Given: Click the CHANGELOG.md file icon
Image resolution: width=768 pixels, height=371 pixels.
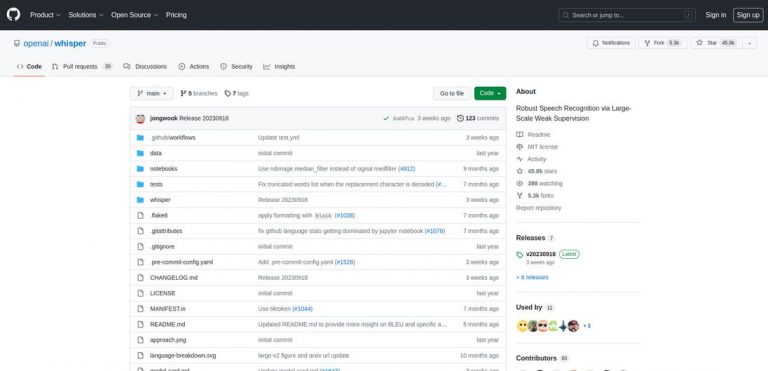Looking at the screenshot, I should pos(141,278).
